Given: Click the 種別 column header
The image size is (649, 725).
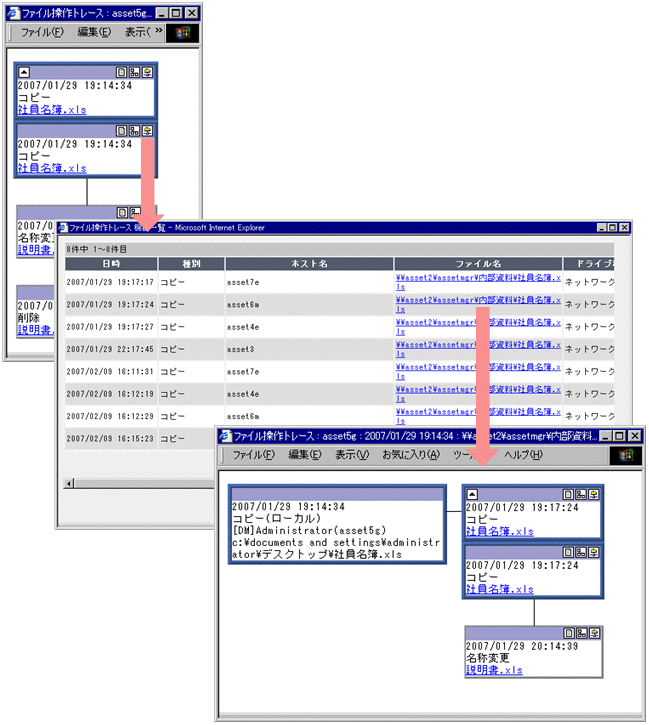Looking at the screenshot, I should point(191,264).
